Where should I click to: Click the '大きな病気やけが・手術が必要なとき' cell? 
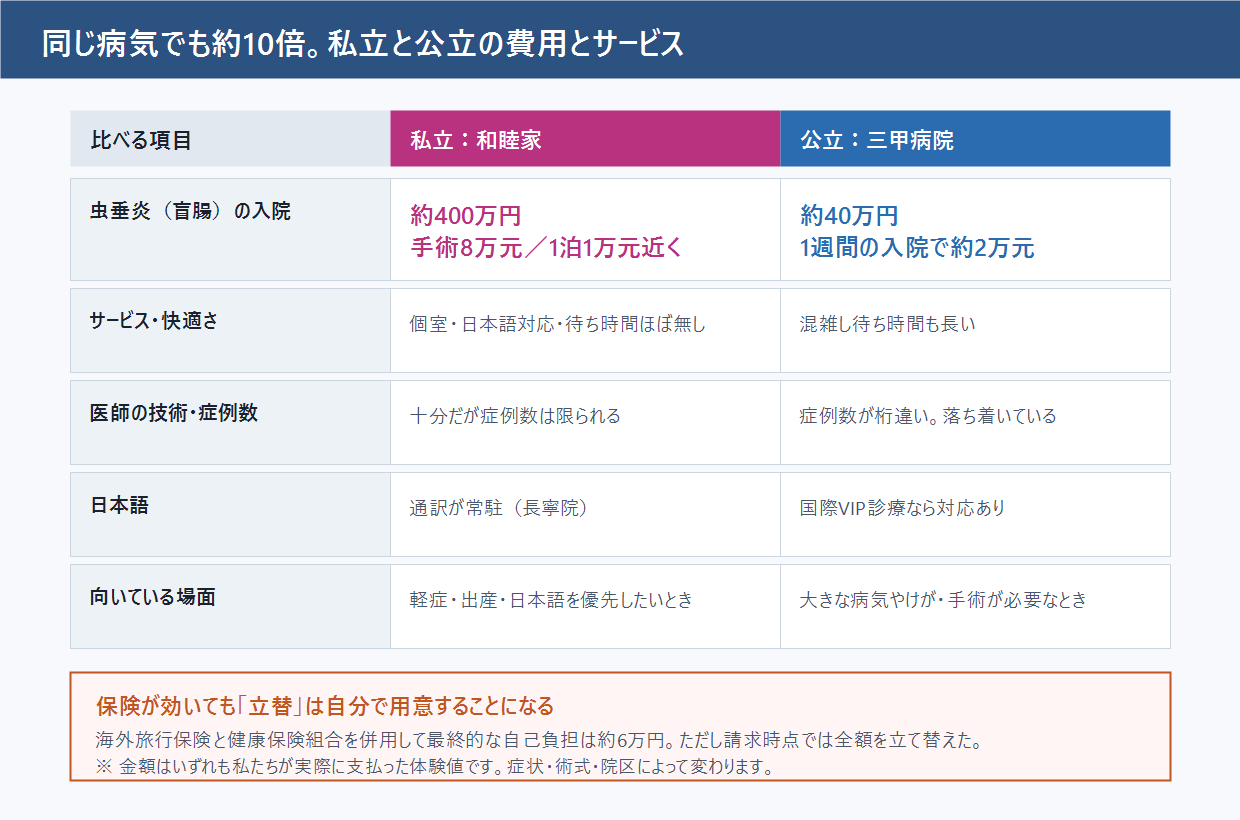(975, 606)
